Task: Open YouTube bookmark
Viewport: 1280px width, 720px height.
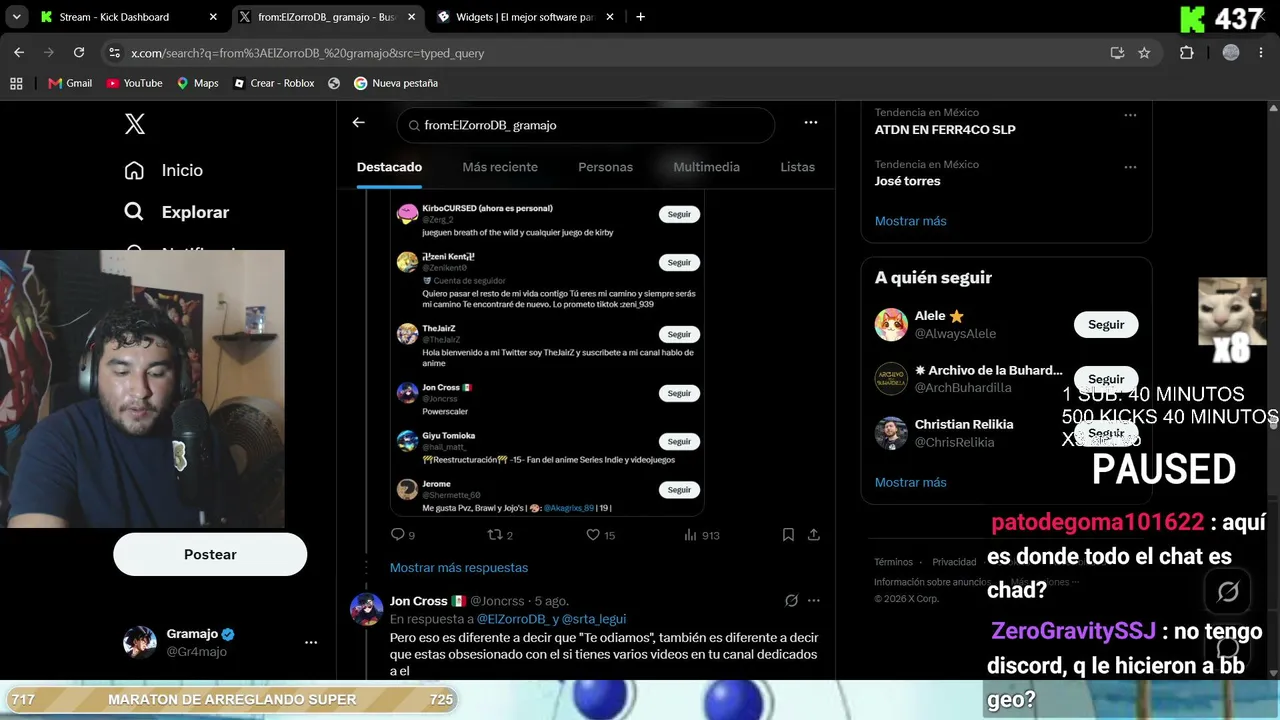Action: 134,83
